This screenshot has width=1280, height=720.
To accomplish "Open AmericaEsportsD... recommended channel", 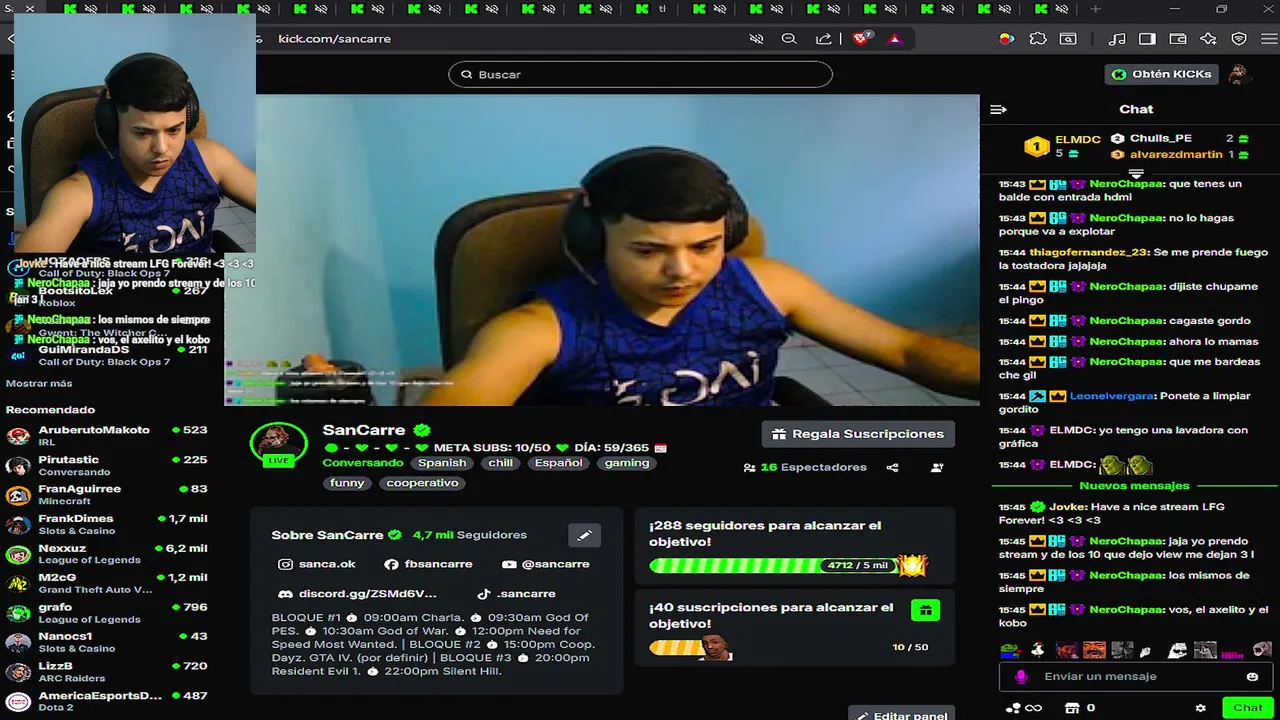I will [x=106, y=701].
